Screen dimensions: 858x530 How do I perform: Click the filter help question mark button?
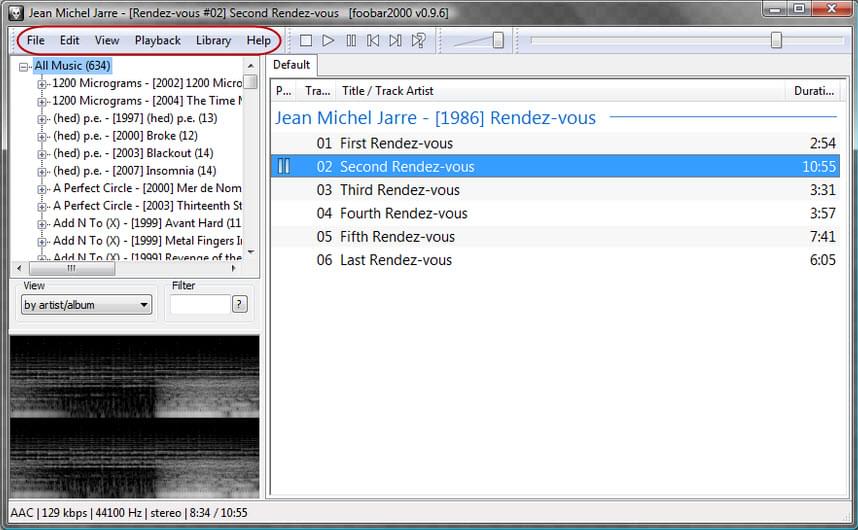(239, 304)
